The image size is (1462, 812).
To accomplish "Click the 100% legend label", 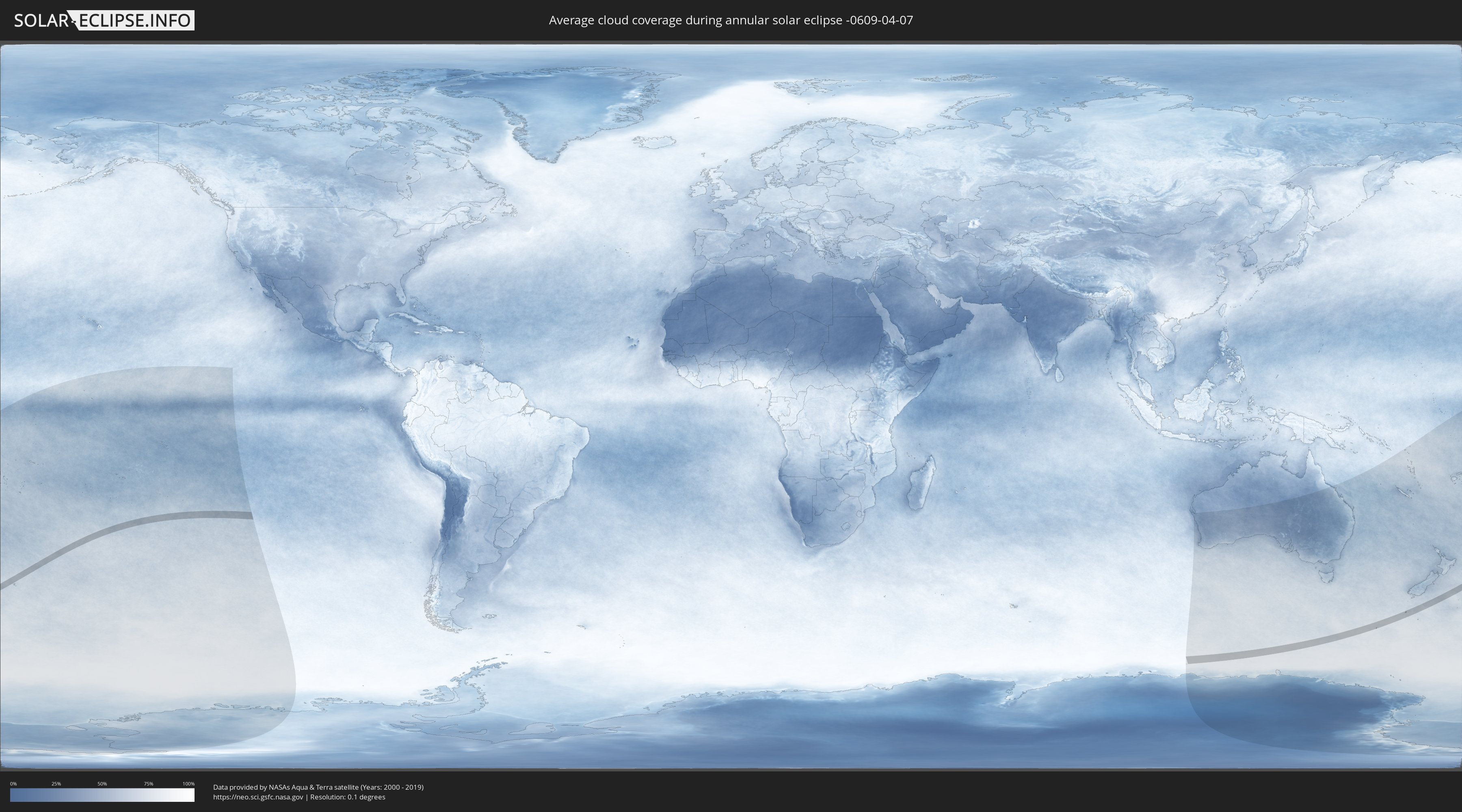I will [188, 784].
